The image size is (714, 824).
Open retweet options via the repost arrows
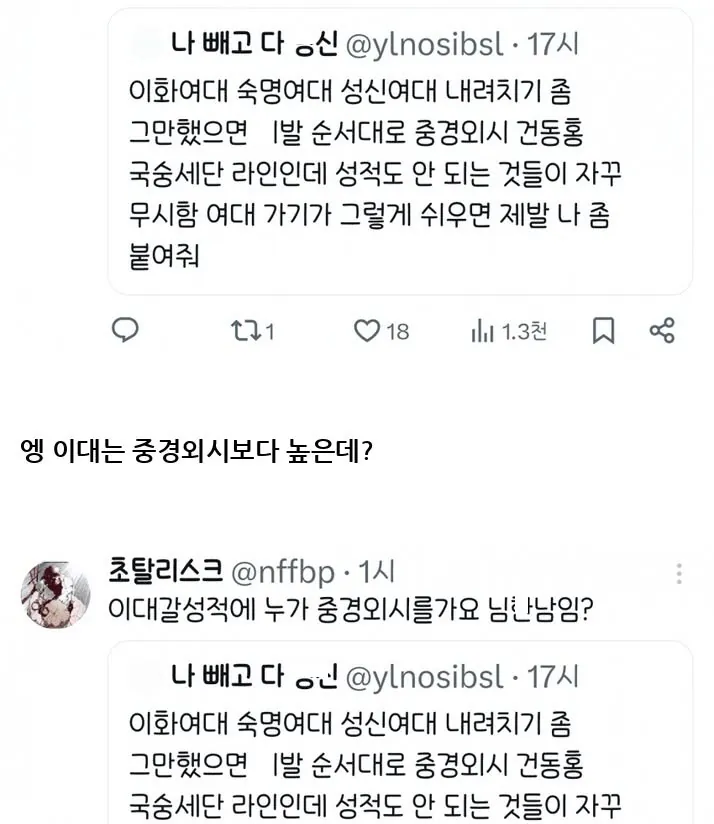click(245, 330)
